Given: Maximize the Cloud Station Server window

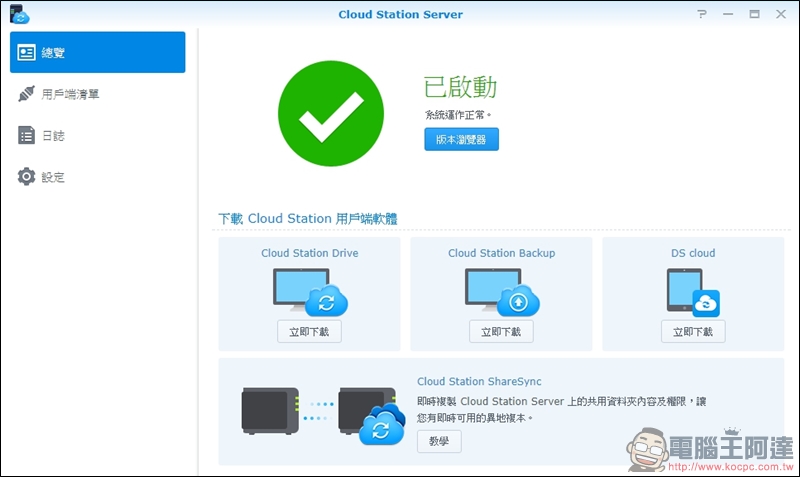Looking at the screenshot, I should point(755,14).
